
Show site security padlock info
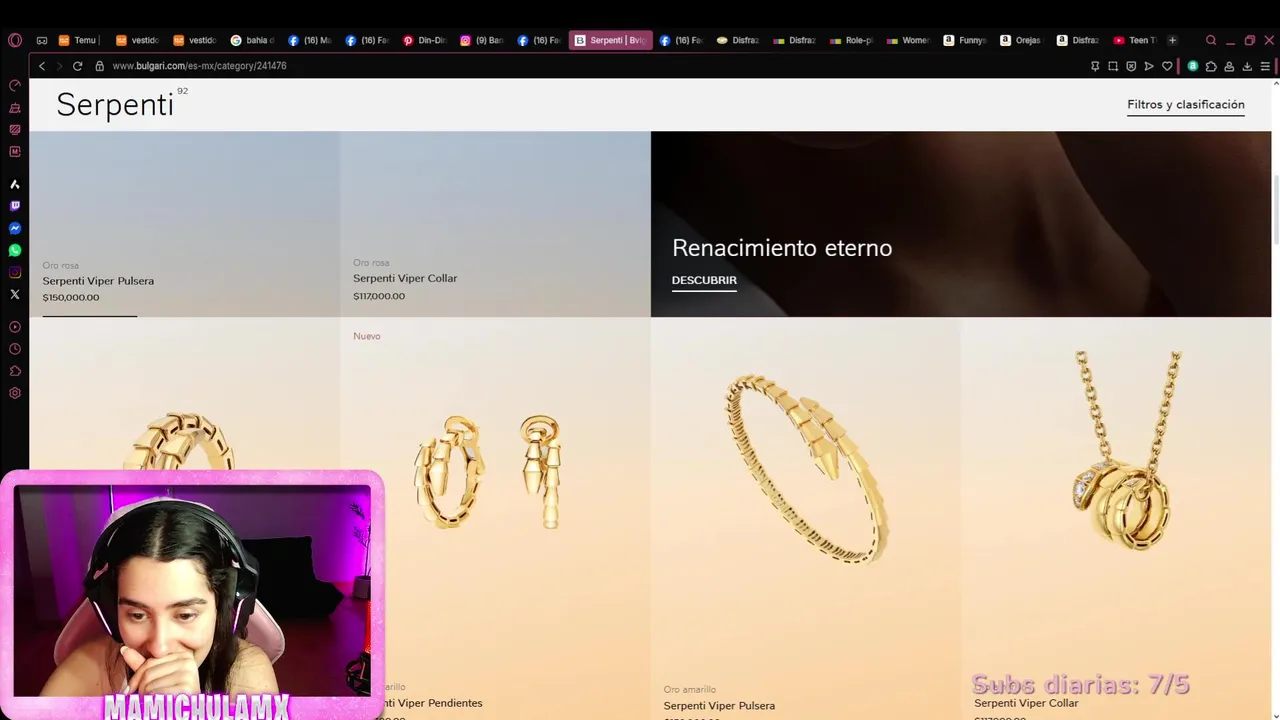pos(99,66)
